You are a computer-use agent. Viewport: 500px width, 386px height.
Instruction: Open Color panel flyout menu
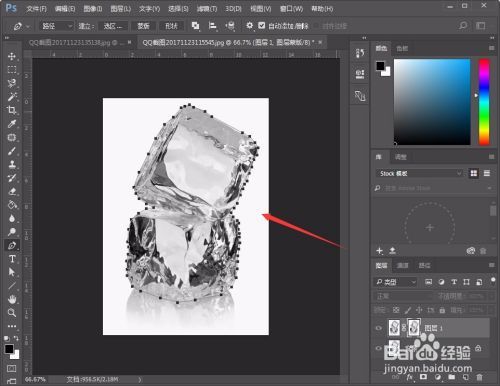(492, 48)
